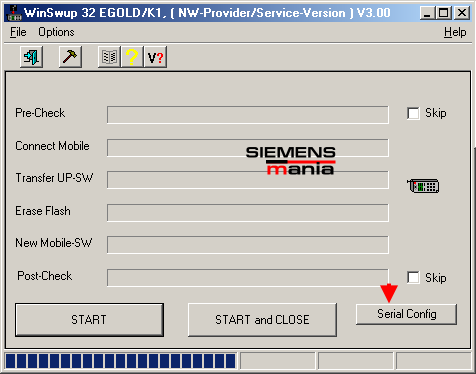The width and height of the screenshot is (476, 374).
Task: Click the Erase Flash status field
Action: pyautogui.click(x=248, y=213)
